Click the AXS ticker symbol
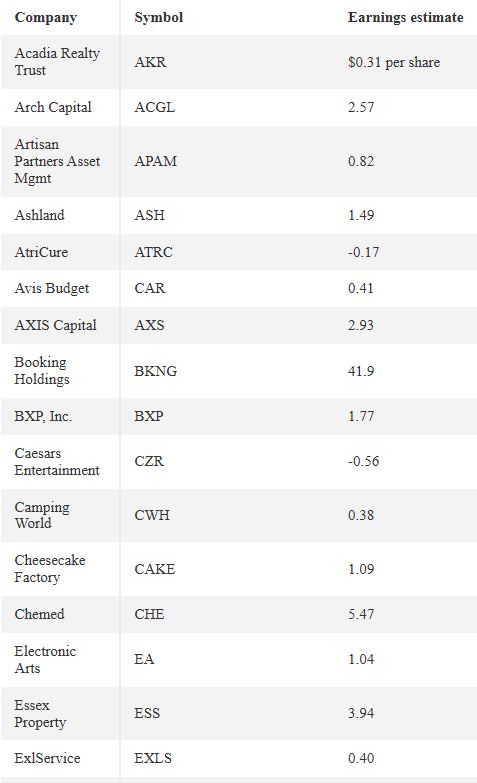 (x=149, y=325)
